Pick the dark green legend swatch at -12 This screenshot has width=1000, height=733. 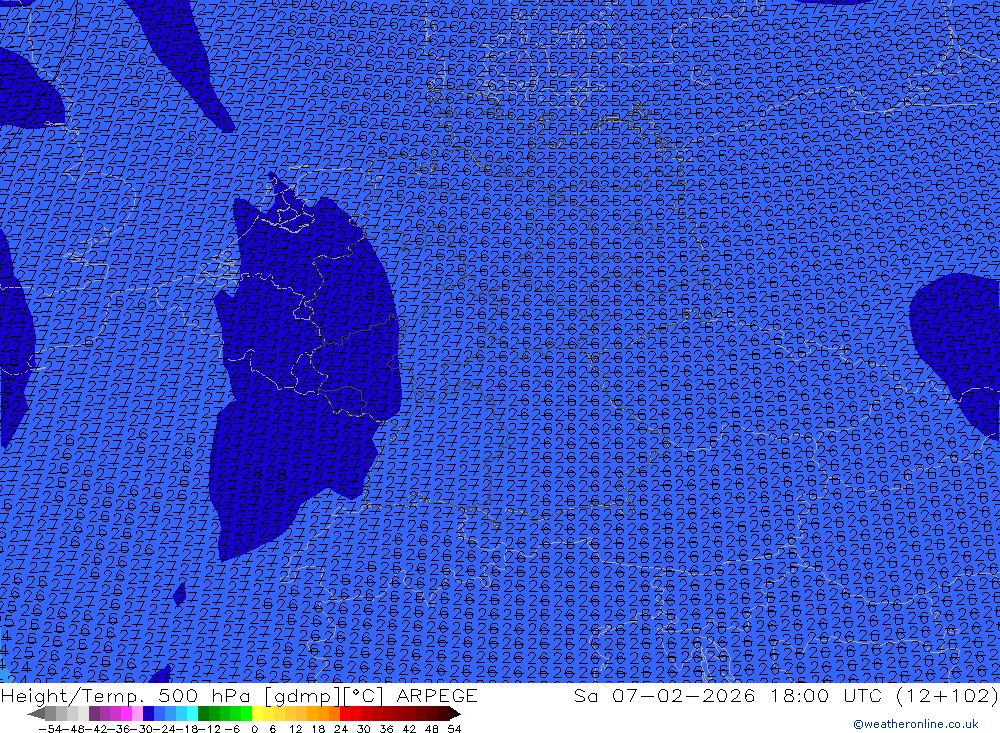click(203, 713)
